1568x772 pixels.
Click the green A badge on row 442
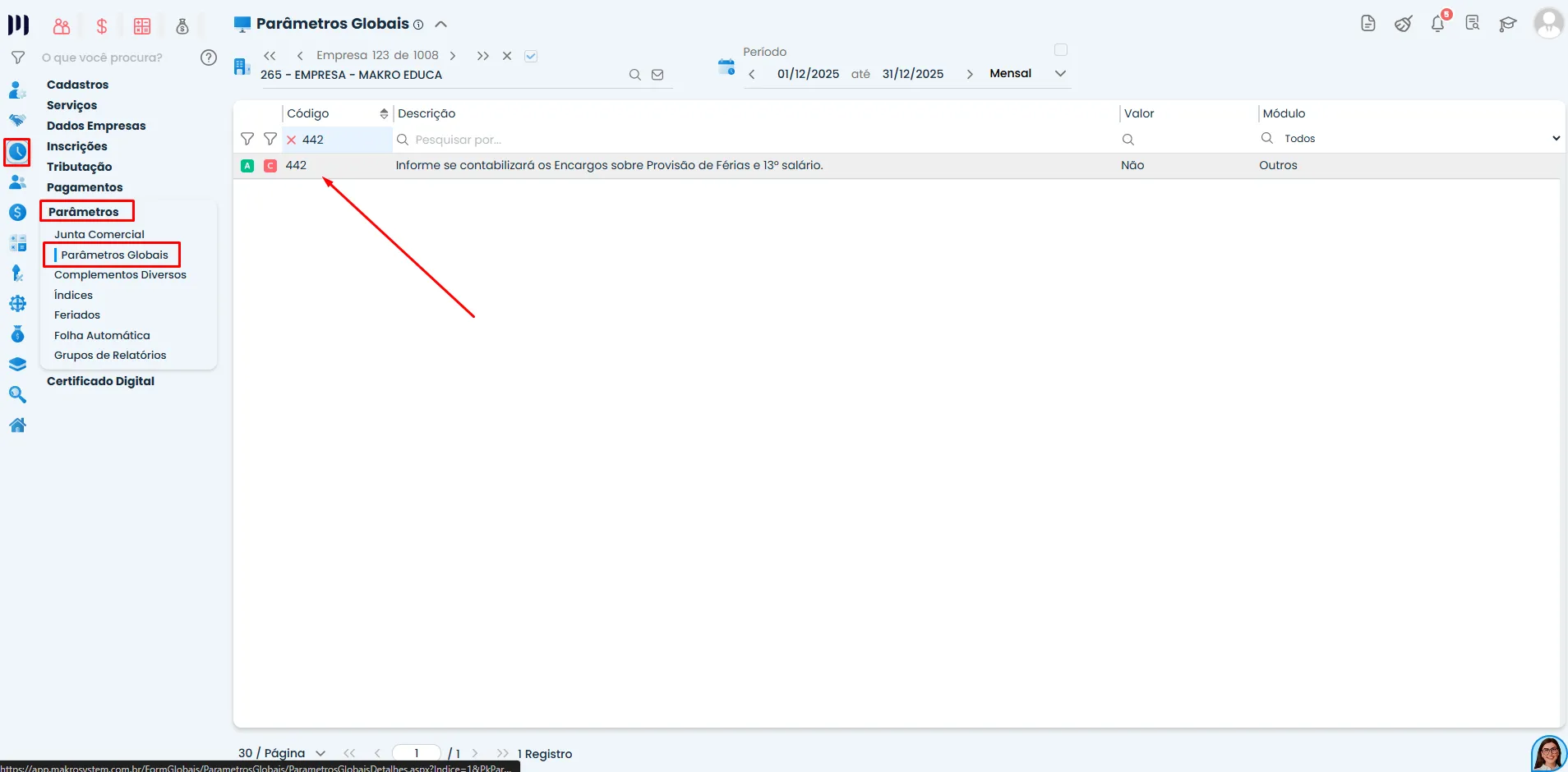click(x=247, y=166)
